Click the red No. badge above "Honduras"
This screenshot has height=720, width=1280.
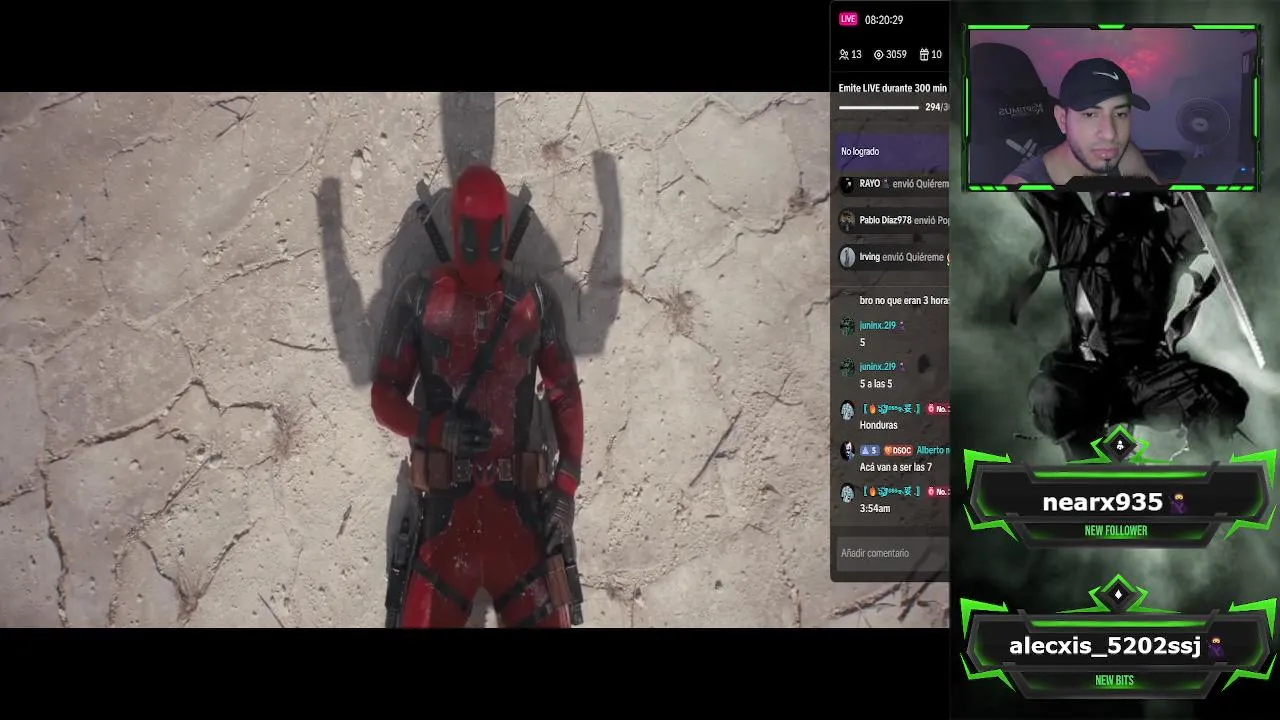[x=938, y=409]
